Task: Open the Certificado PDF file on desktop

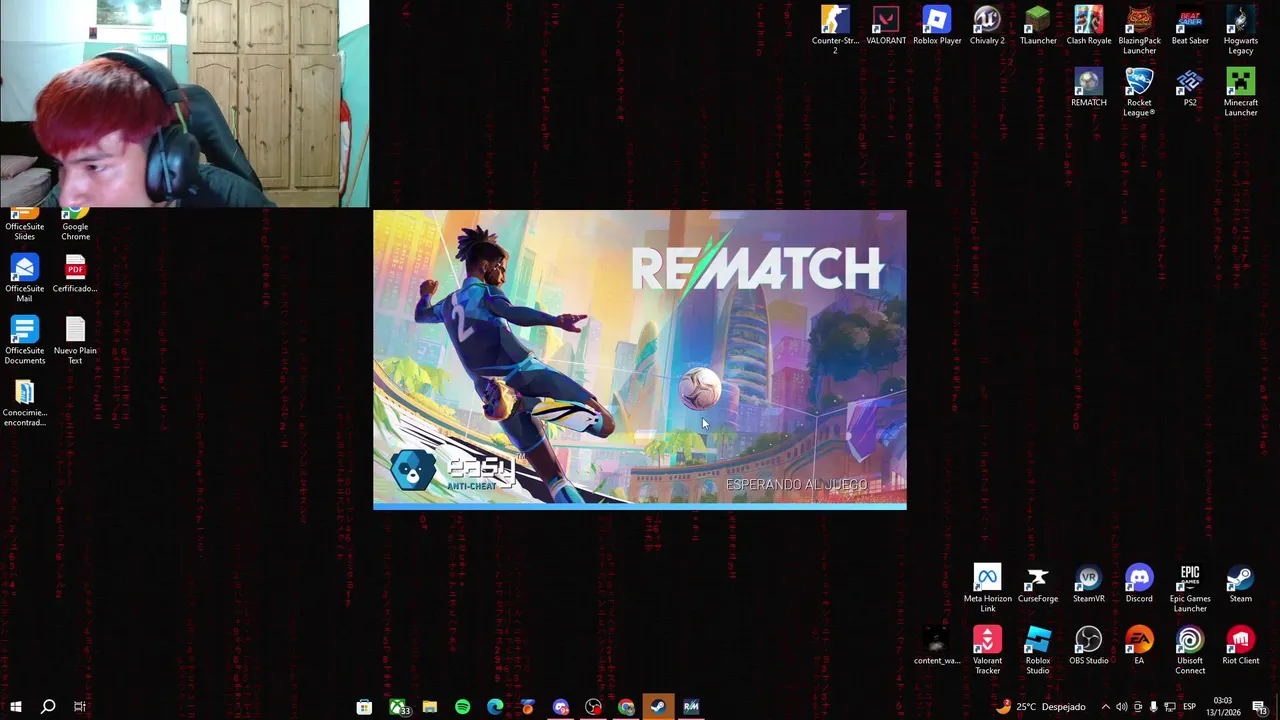Action: [x=75, y=274]
